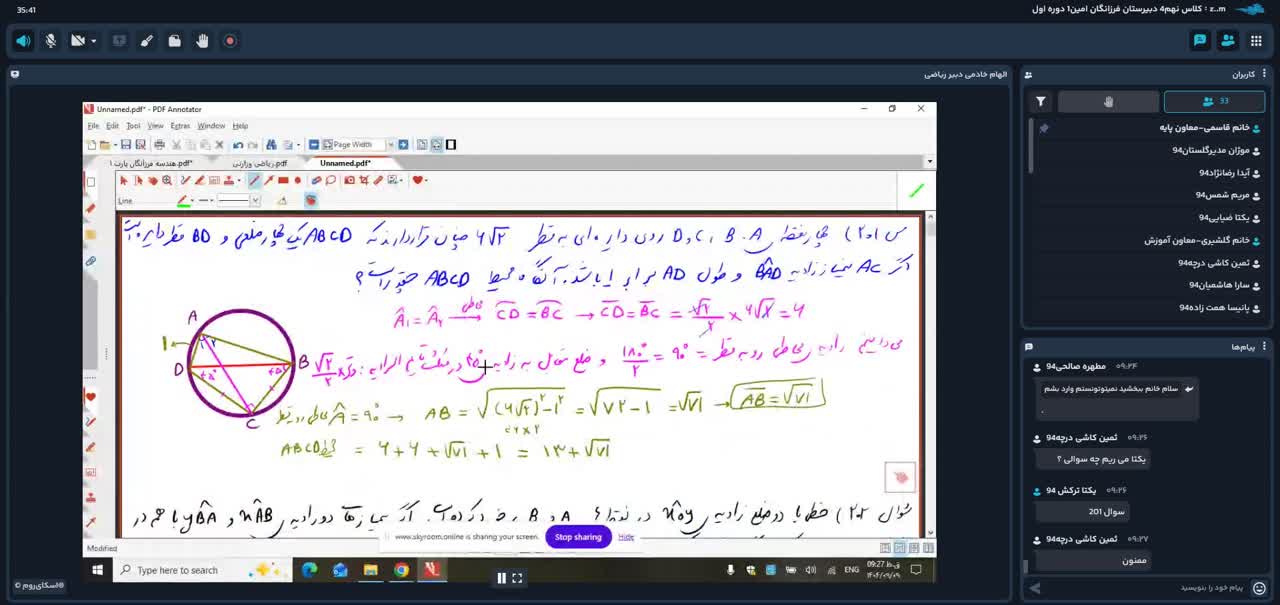Open the emoji picker in chat
Image resolution: width=1280 pixels, height=605 pixels.
pyautogui.click(x=1259, y=588)
